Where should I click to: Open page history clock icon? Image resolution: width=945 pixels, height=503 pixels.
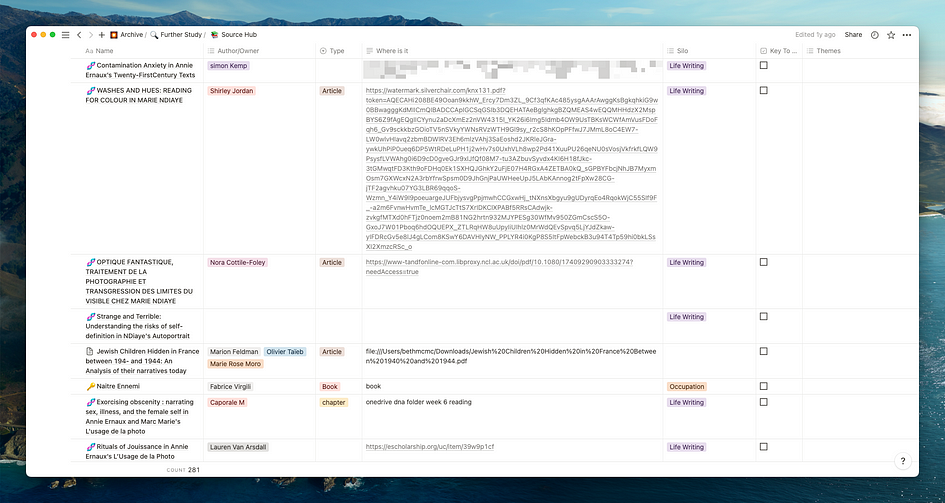tap(875, 34)
